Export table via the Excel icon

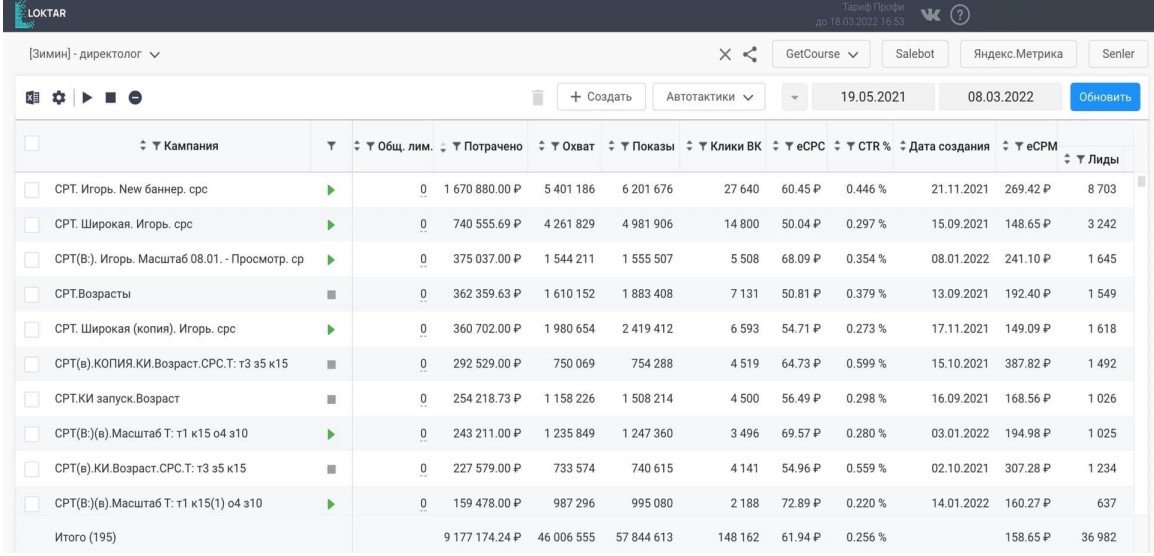pyautogui.click(x=33, y=98)
